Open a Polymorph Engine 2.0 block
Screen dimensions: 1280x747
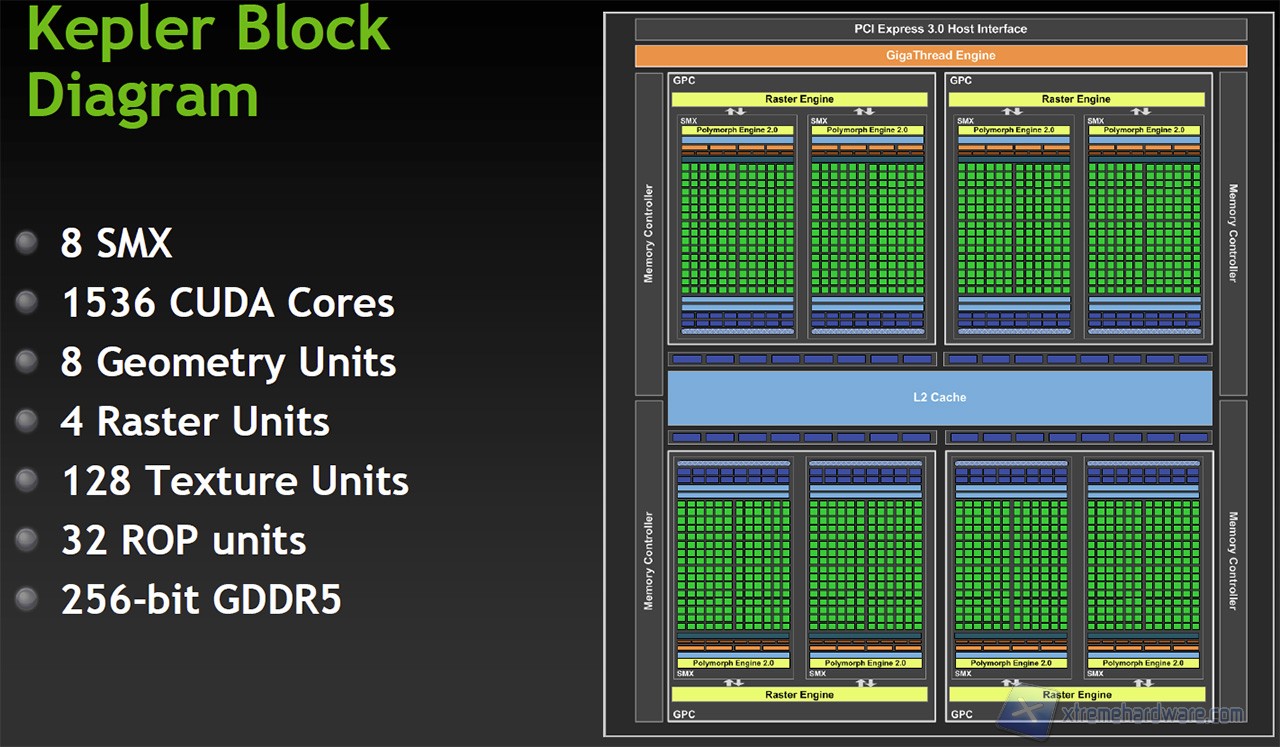pos(736,129)
